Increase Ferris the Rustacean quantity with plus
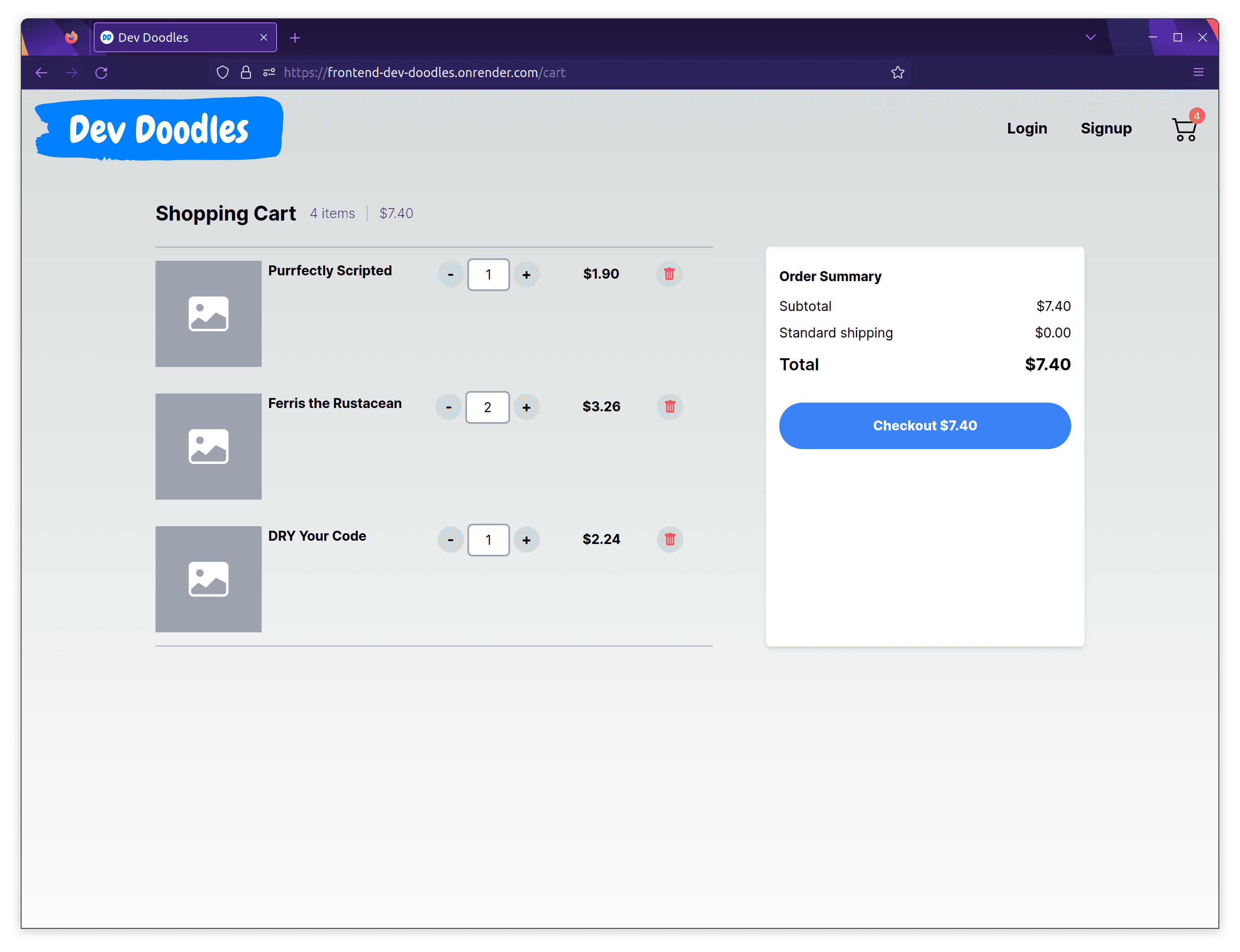The height and width of the screenshot is (952, 1240). [527, 407]
